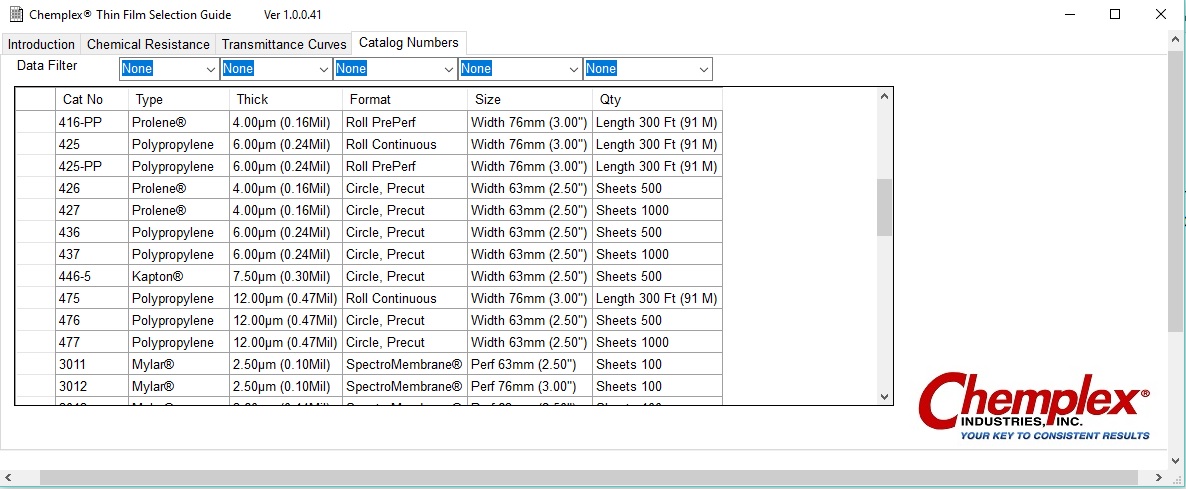This screenshot has height=489, width=1186.
Task: Select cell '477'
Action: coord(92,342)
